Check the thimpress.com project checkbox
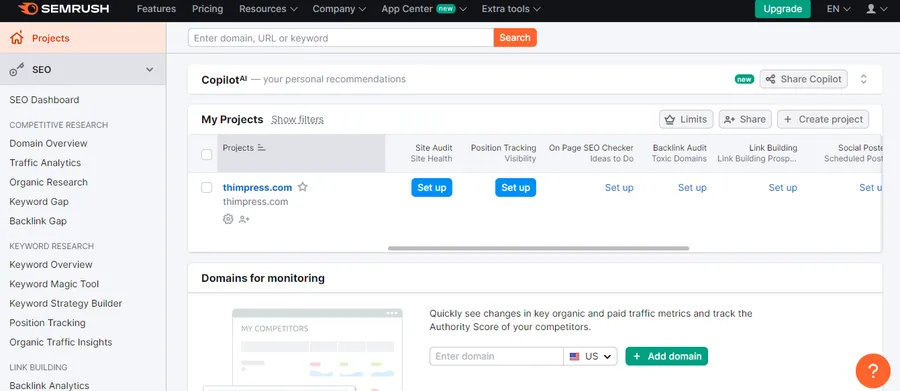The width and height of the screenshot is (900, 391). point(207,187)
